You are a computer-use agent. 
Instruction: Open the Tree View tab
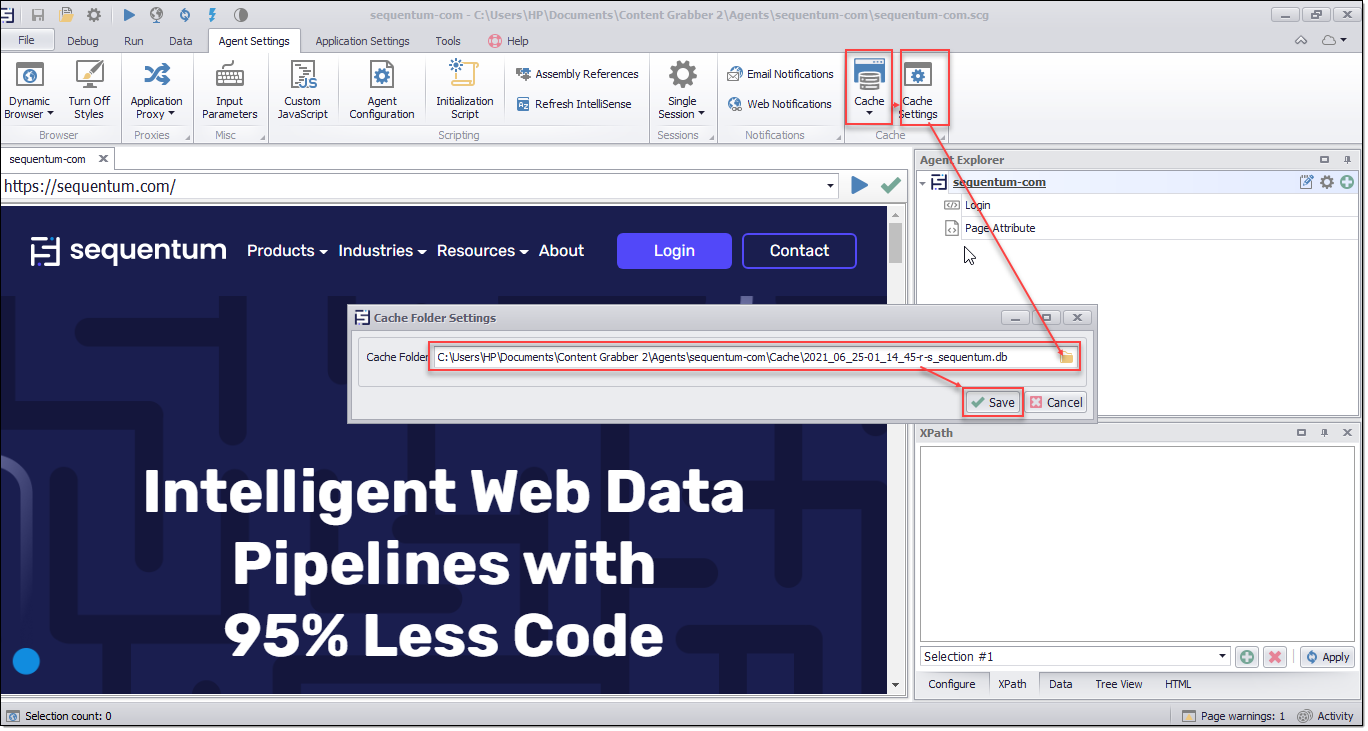point(1118,684)
